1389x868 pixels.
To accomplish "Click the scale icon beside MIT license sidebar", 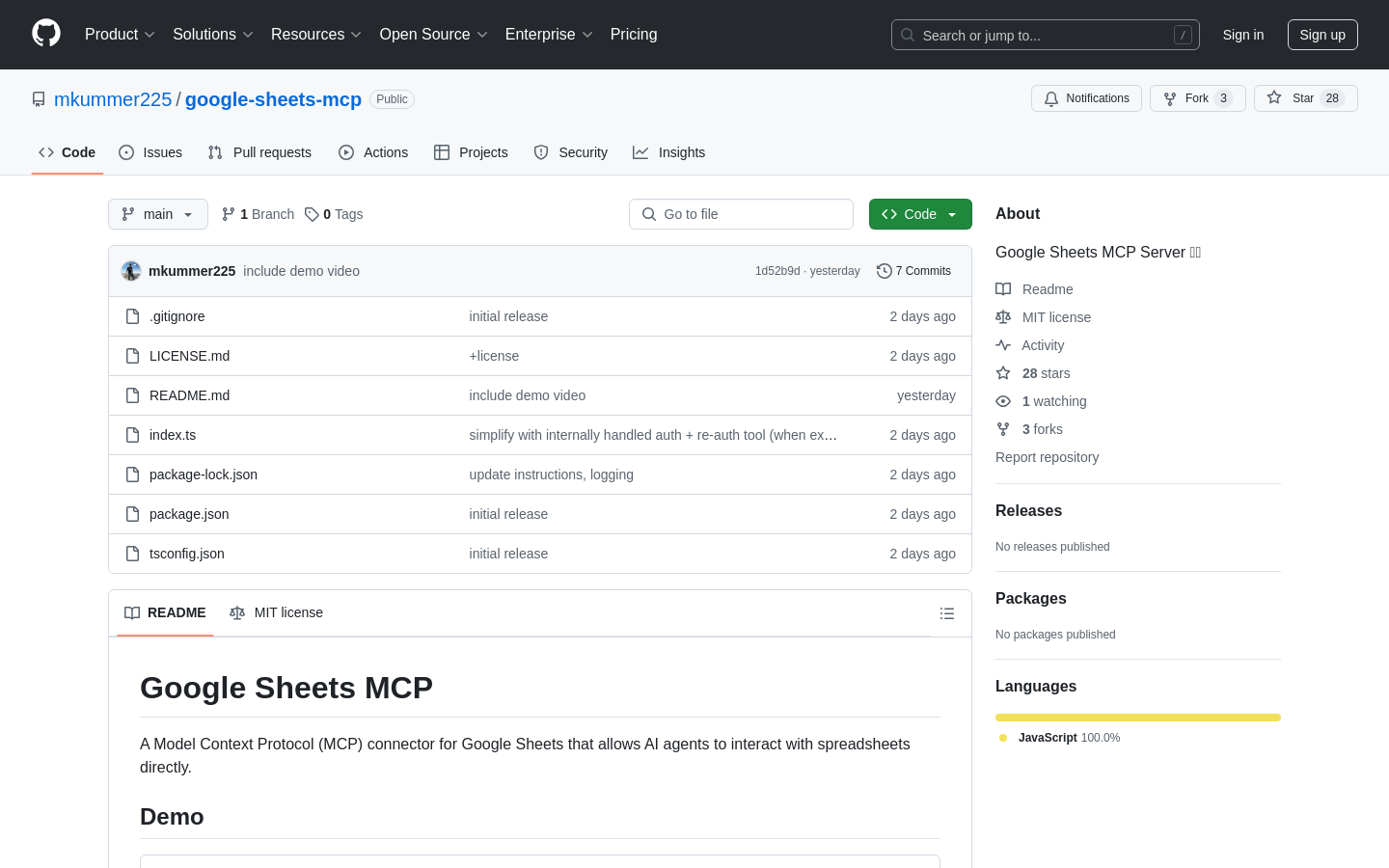I will (1003, 317).
